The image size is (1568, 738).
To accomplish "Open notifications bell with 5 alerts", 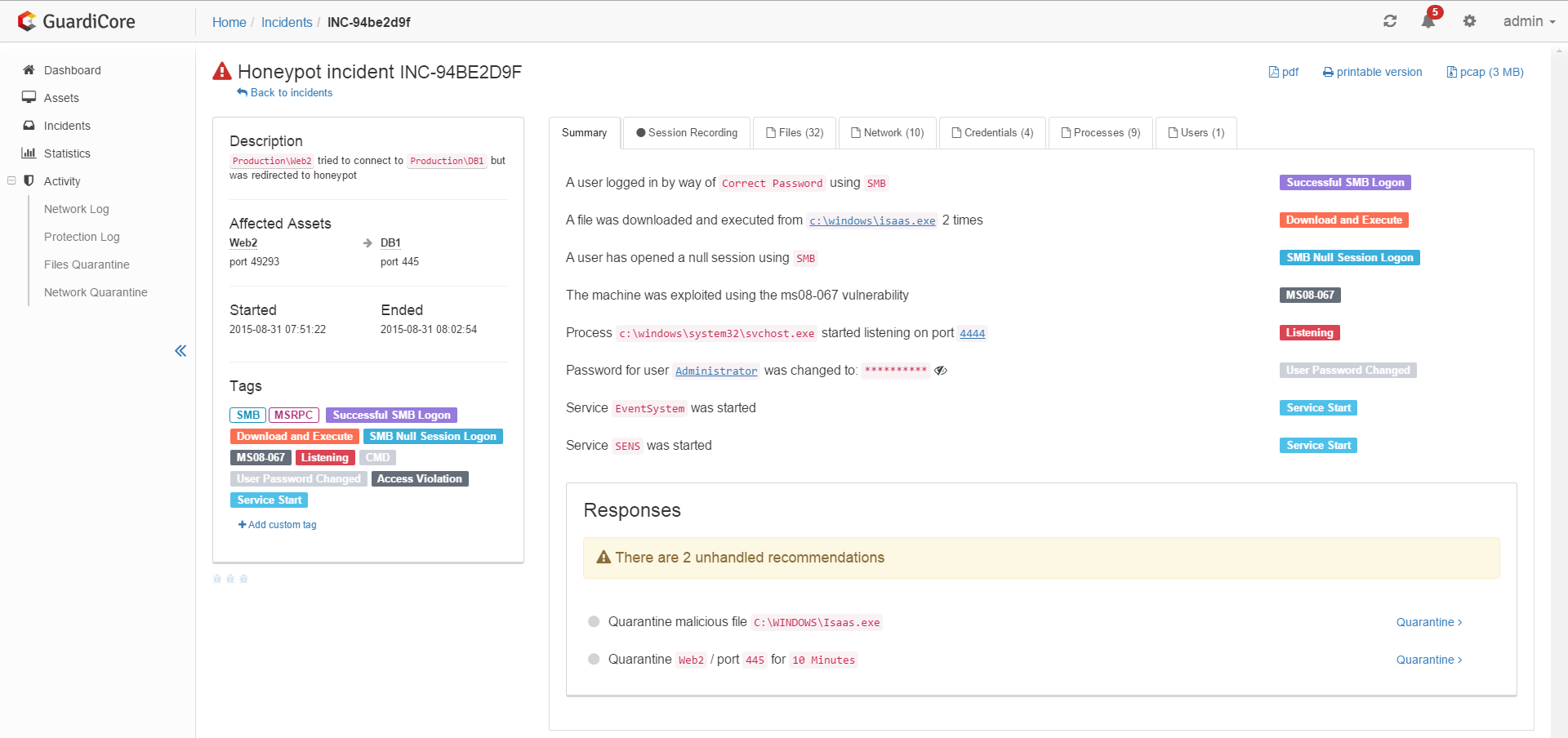I will (x=1428, y=21).
